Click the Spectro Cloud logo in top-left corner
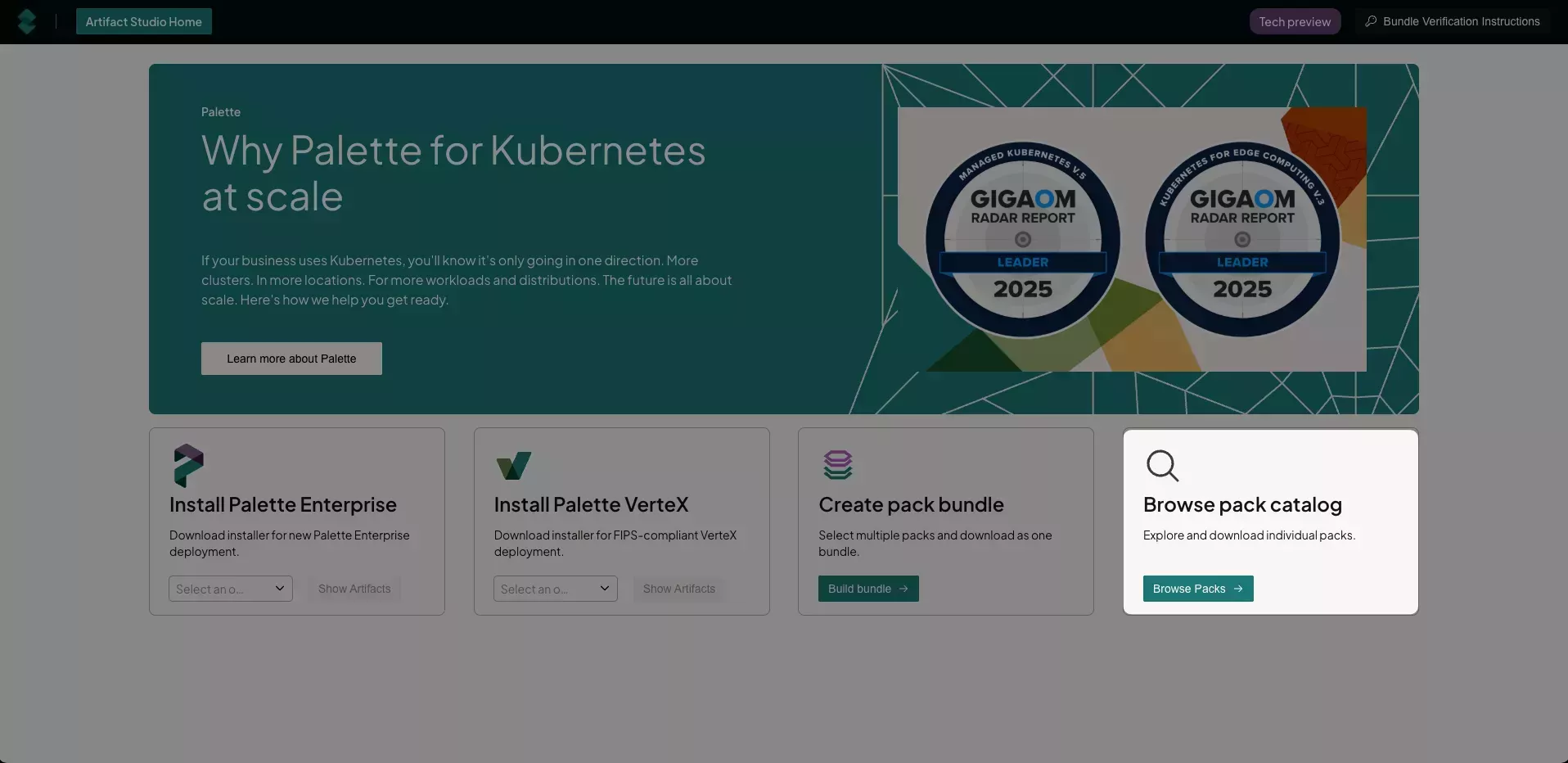The height and width of the screenshot is (763, 1568). click(27, 21)
